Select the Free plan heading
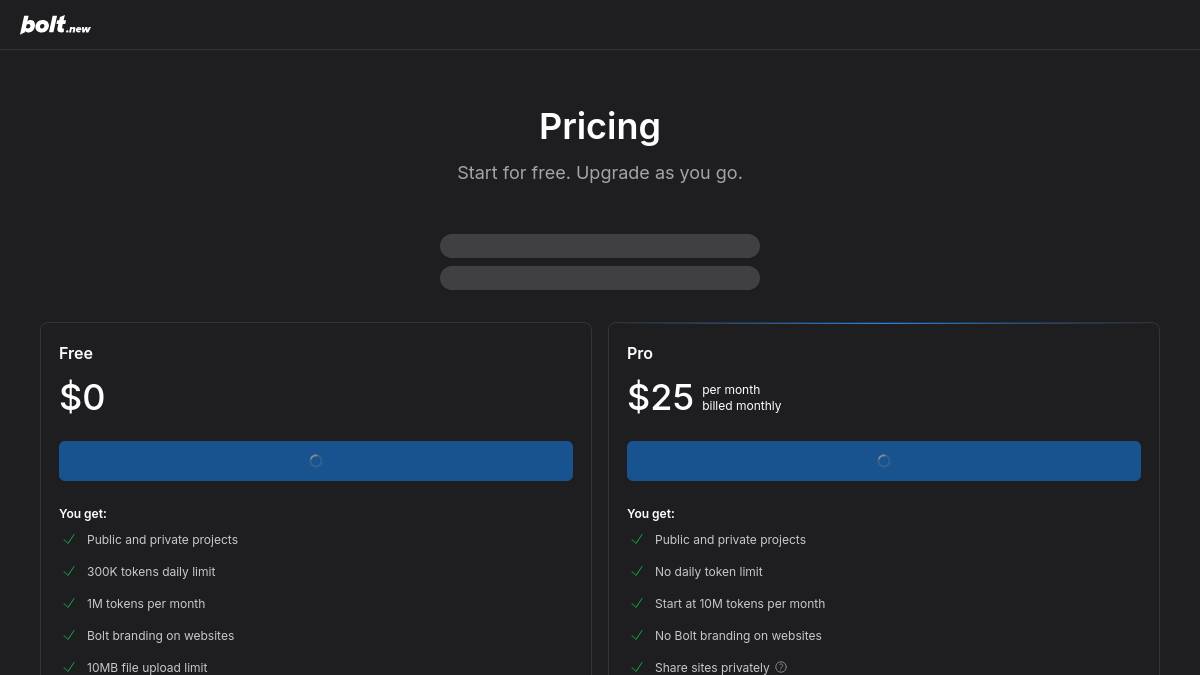Image resolution: width=1200 pixels, height=675 pixels. [x=76, y=353]
